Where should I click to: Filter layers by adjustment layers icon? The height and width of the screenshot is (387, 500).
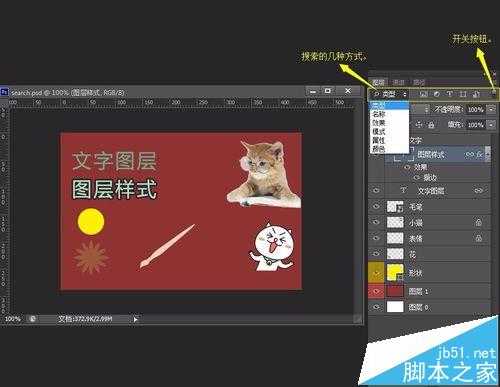pyautogui.click(x=437, y=94)
